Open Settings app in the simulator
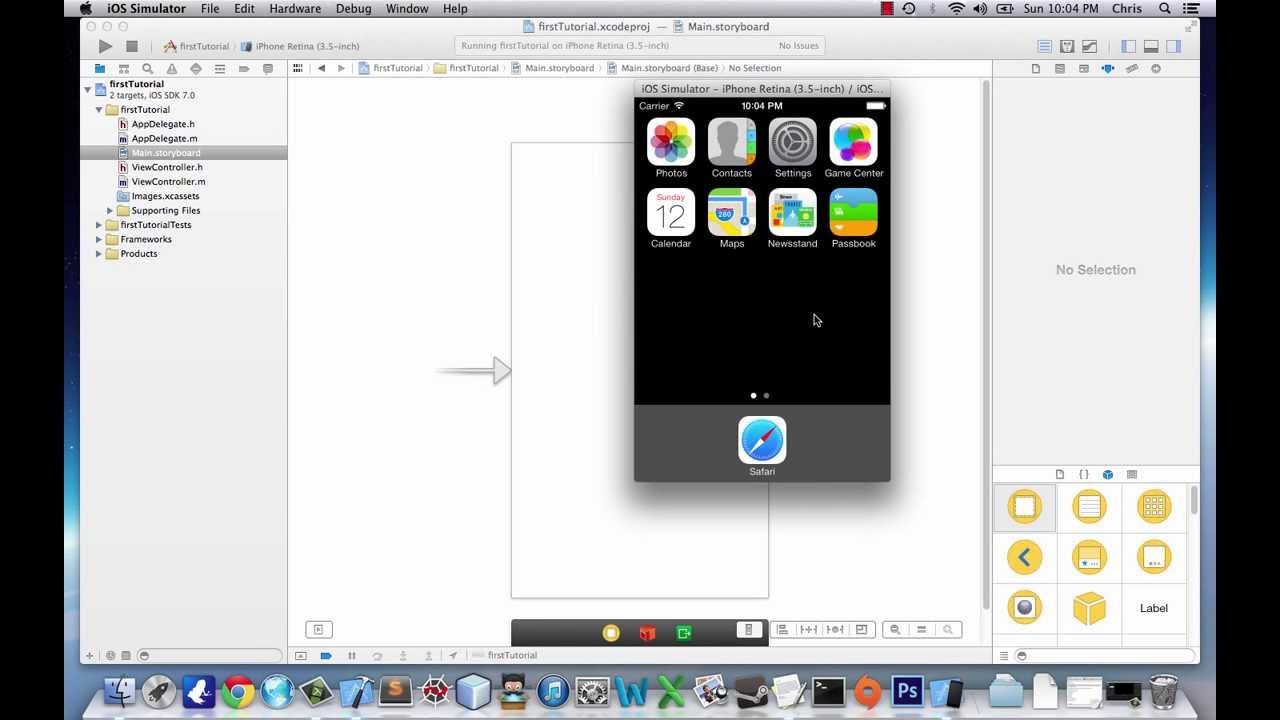The image size is (1280, 720). [x=792, y=142]
